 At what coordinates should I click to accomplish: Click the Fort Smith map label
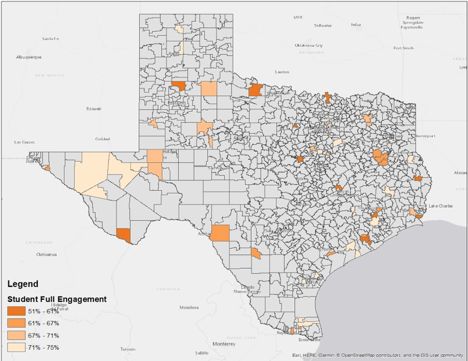click(x=404, y=48)
